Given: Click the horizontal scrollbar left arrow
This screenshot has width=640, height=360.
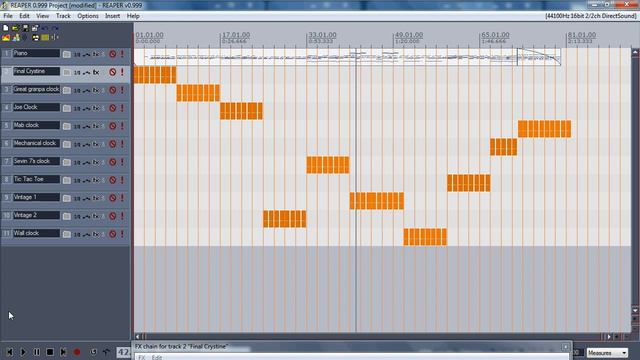Looking at the screenshot, I should coord(138,337).
